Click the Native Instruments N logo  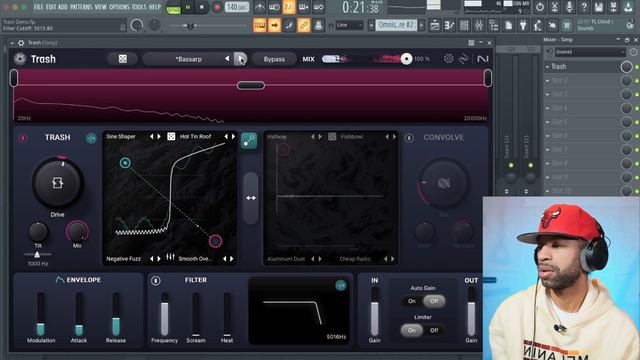[x=483, y=59]
